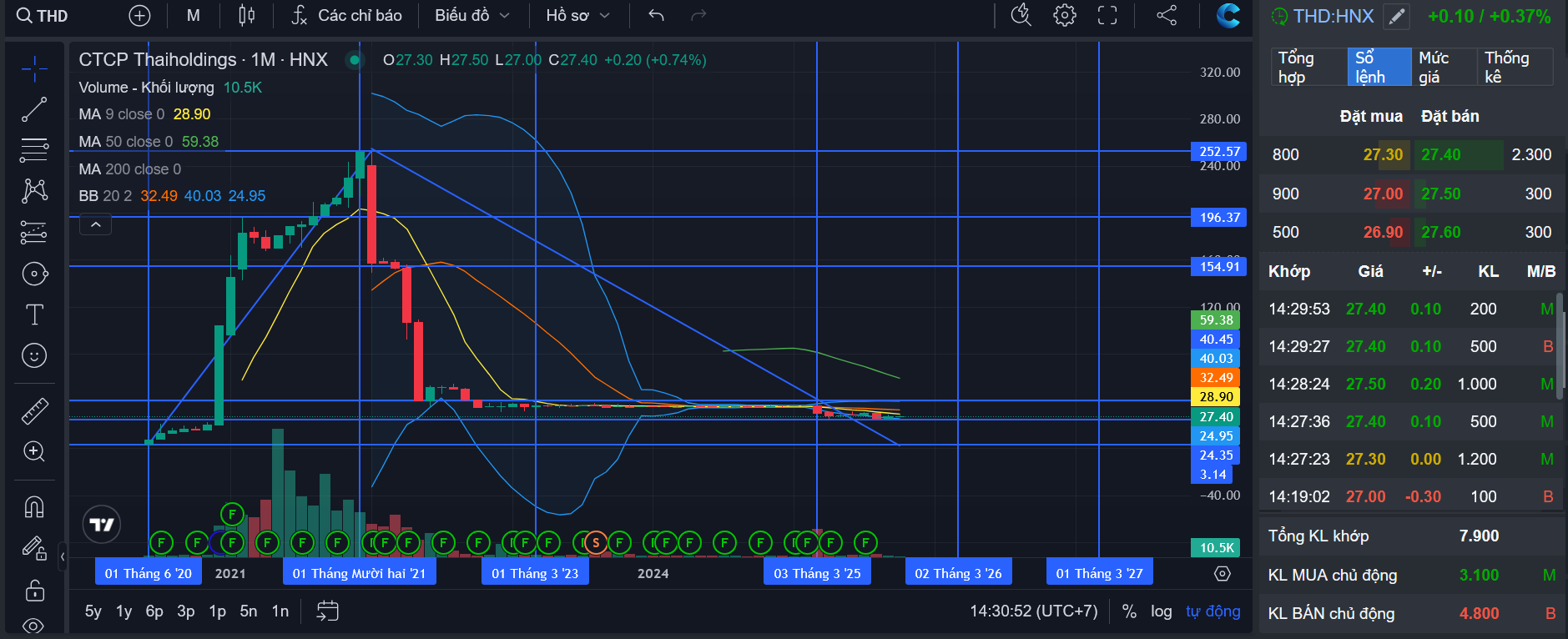
Task: Set chart range to 1p
Action: coord(218,611)
